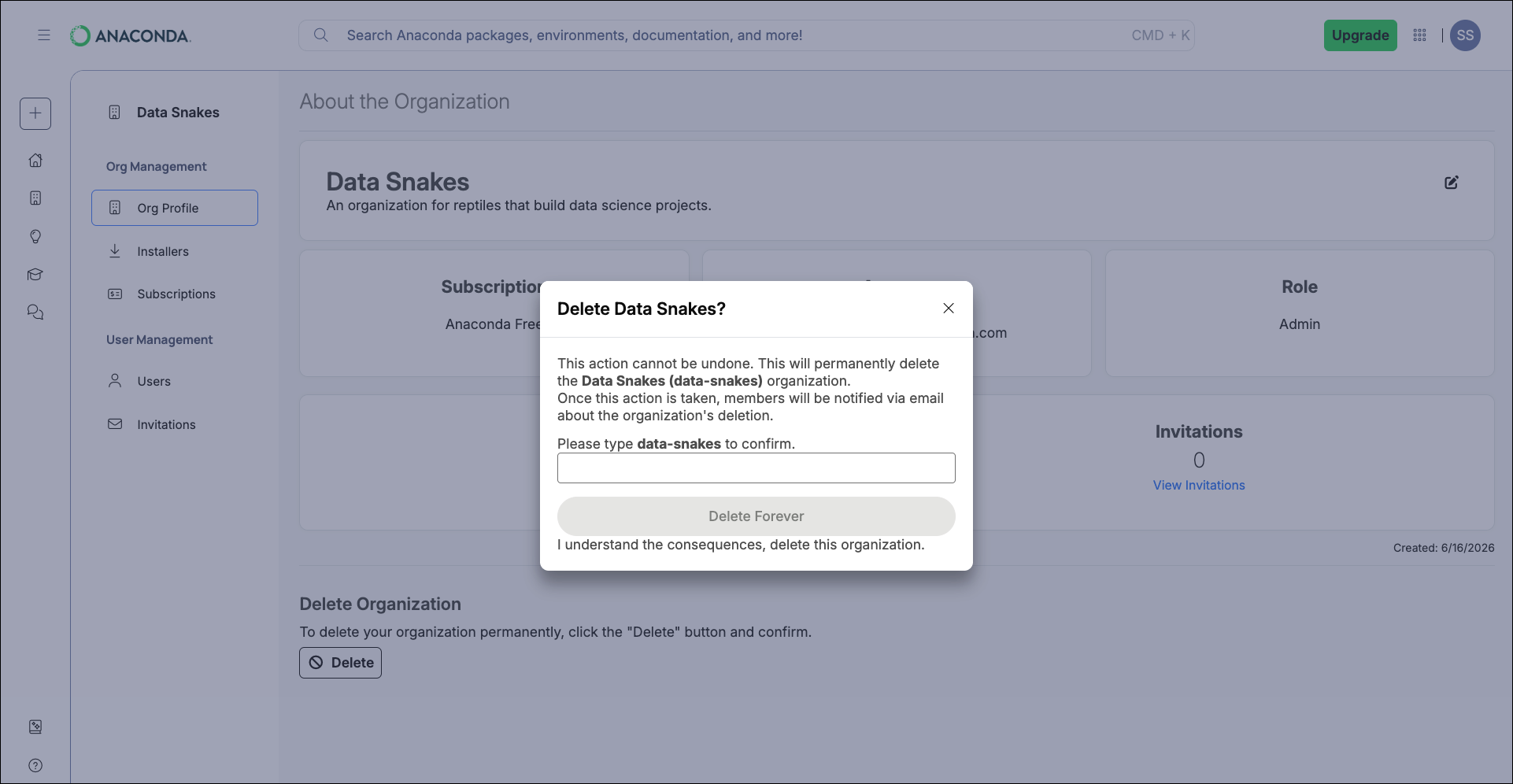Open learning via graduation cap icon

point(35,275)
